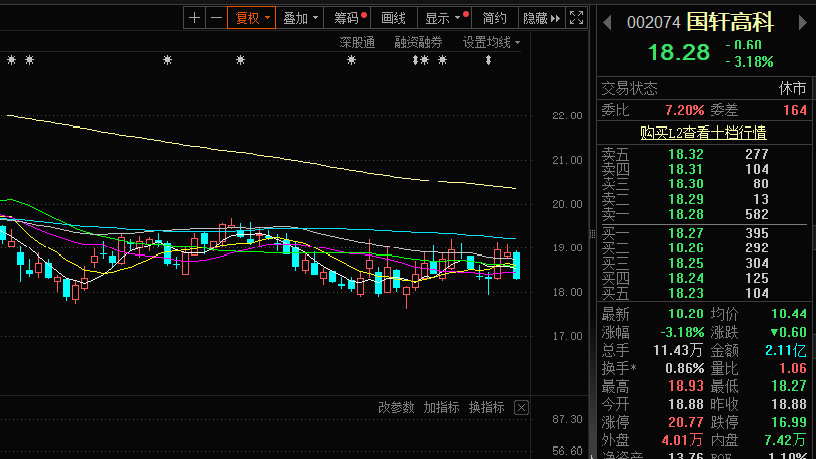Select 卖一 price 18.28
Screen dimensions: 817x459
tap(686, 214)
